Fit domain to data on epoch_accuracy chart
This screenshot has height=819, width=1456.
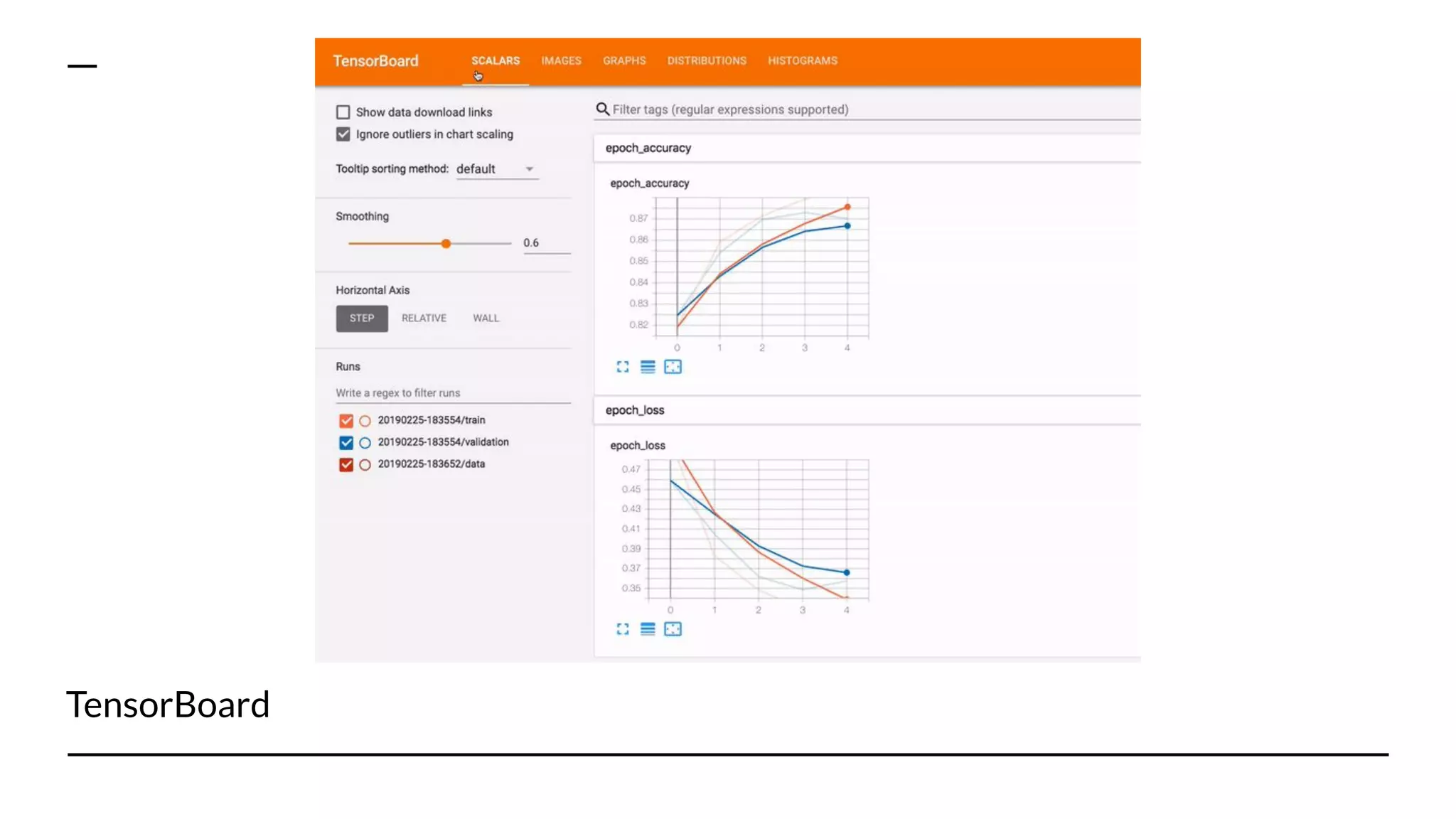[673, 367]
